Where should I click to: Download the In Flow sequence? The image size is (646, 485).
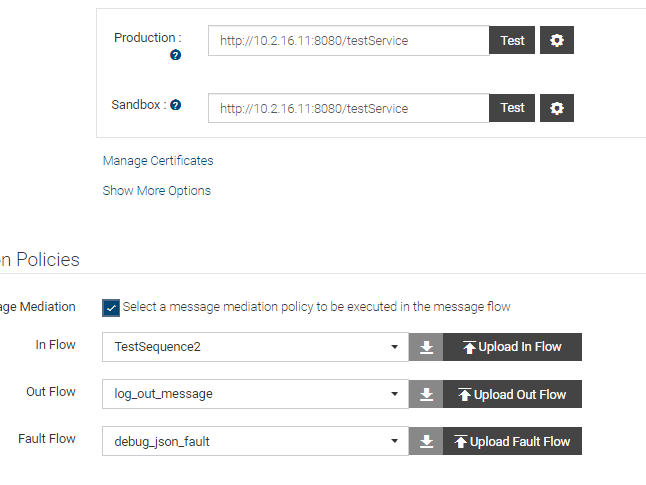(426, 347)
